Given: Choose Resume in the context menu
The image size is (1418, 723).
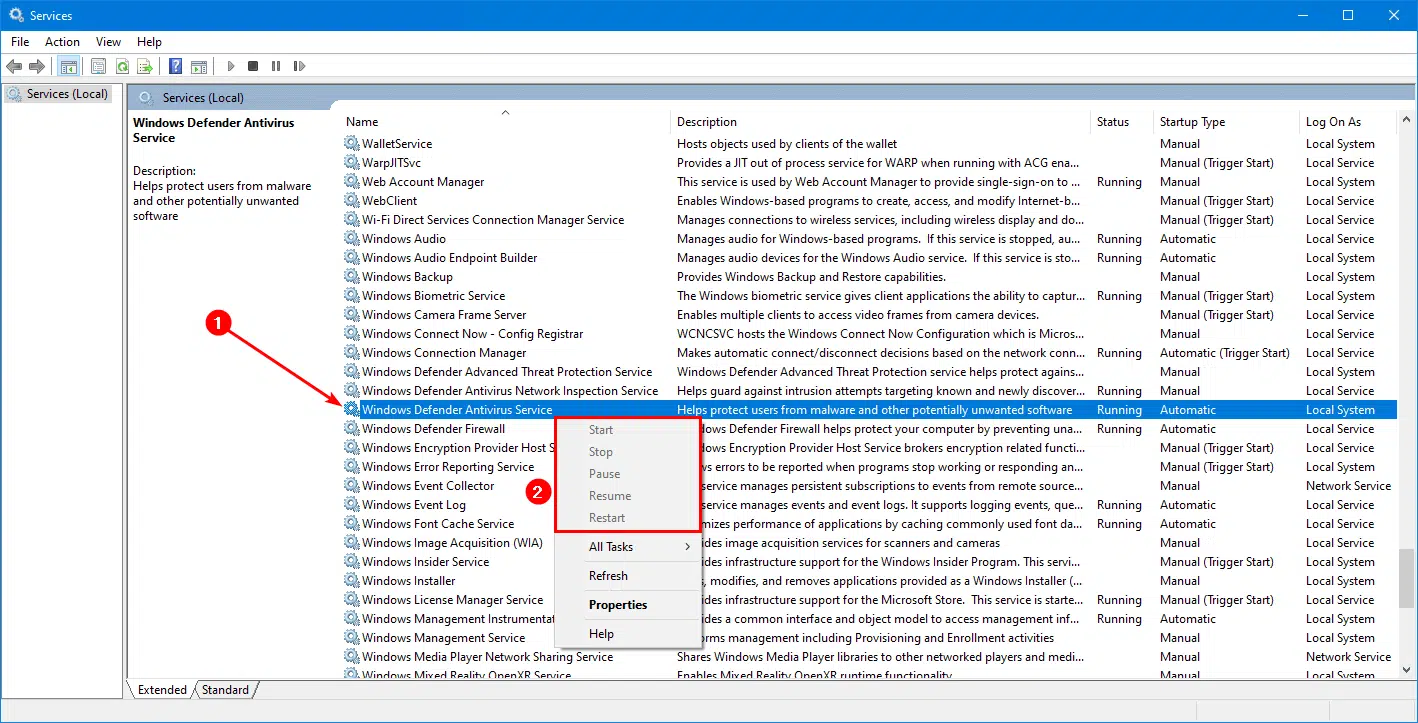Looking at the screenshot, I should click(x=628, y=496).
